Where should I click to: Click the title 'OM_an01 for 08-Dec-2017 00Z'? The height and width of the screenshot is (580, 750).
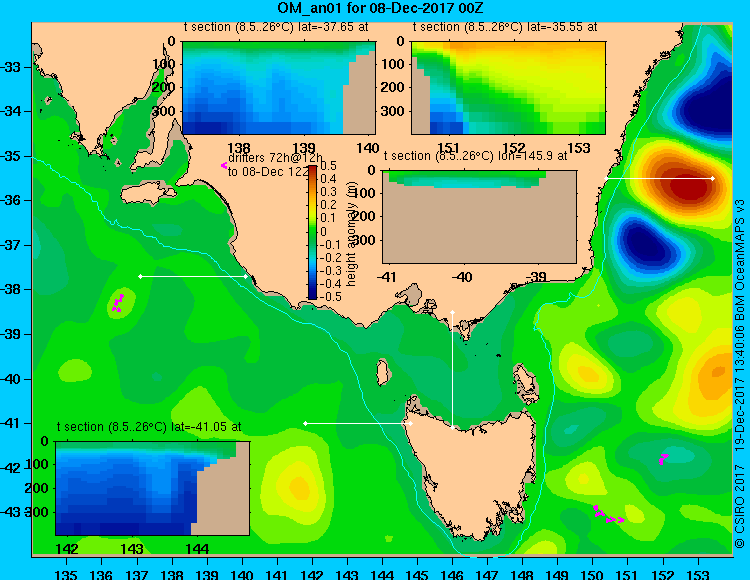coord(380,8)
